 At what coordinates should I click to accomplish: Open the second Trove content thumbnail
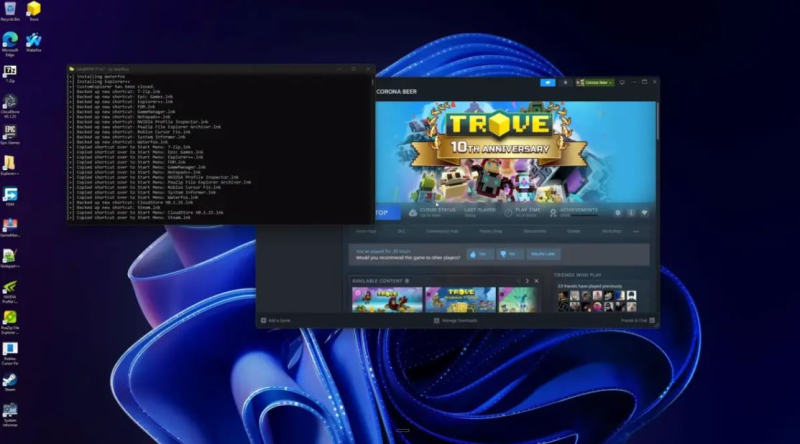460,300
